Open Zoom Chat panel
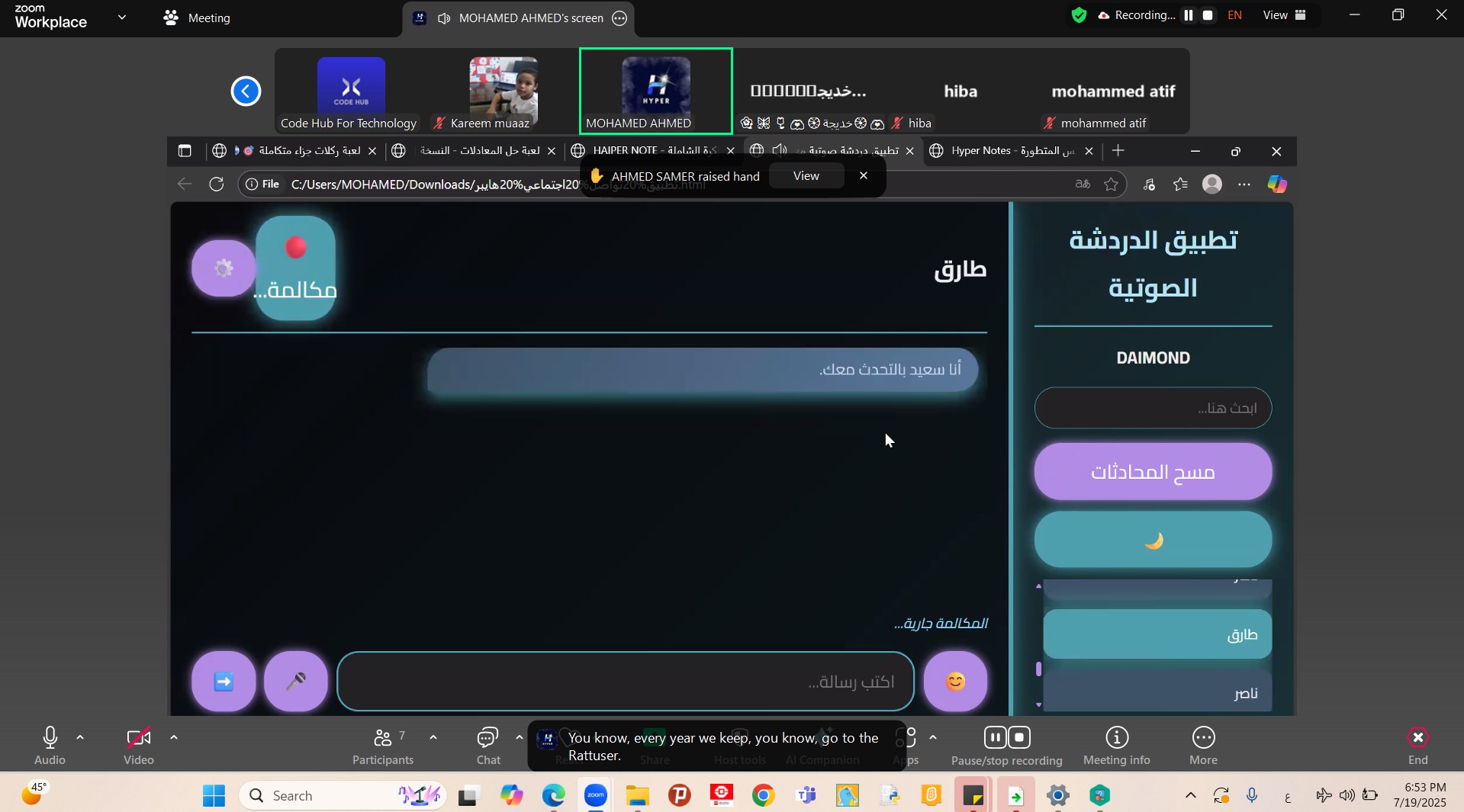This screenshot has width=1464, height=812. pyautogui.click(x=488, y=746)
